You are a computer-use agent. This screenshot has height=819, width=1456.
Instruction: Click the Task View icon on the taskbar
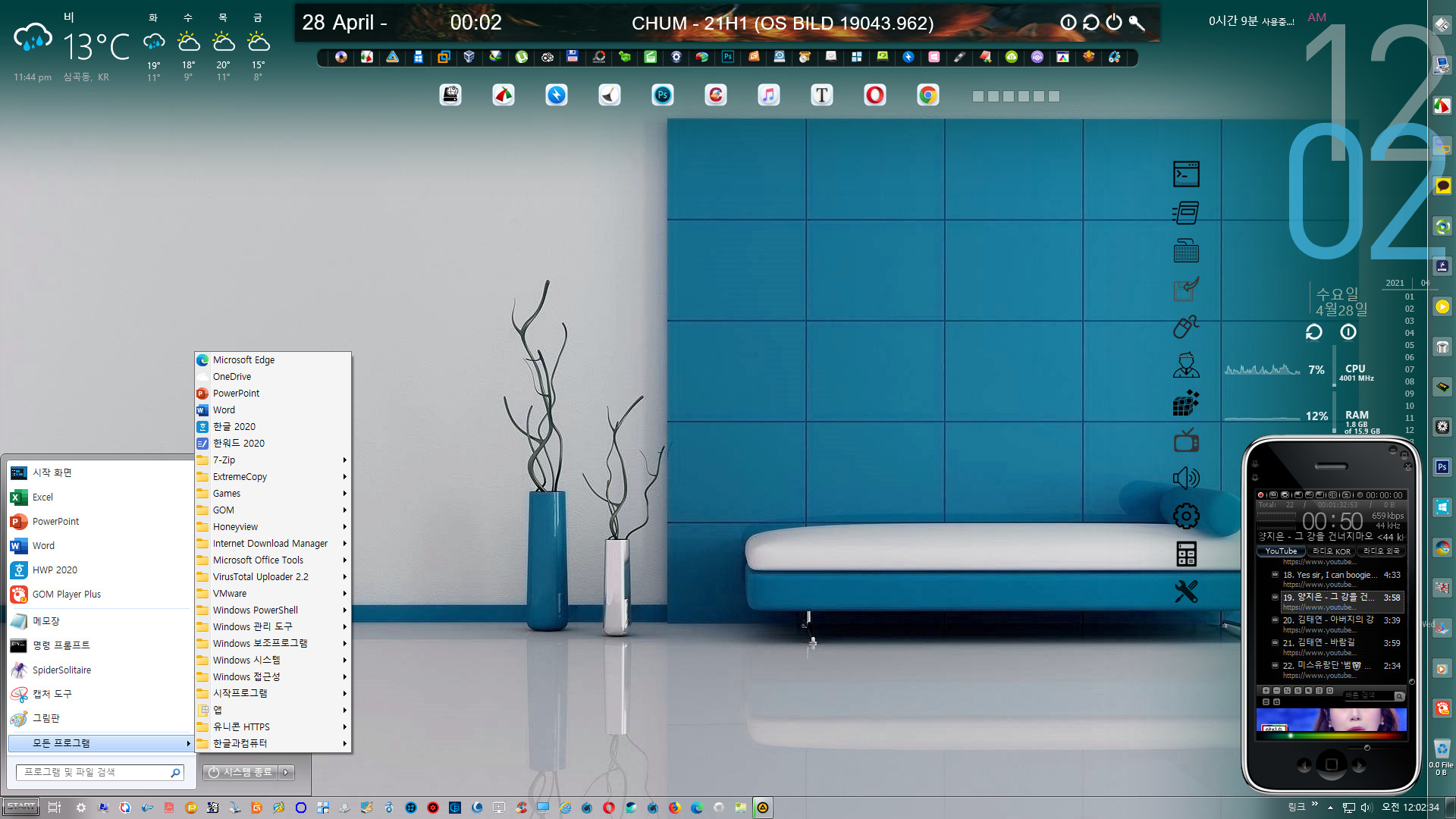tap(54, 808)
